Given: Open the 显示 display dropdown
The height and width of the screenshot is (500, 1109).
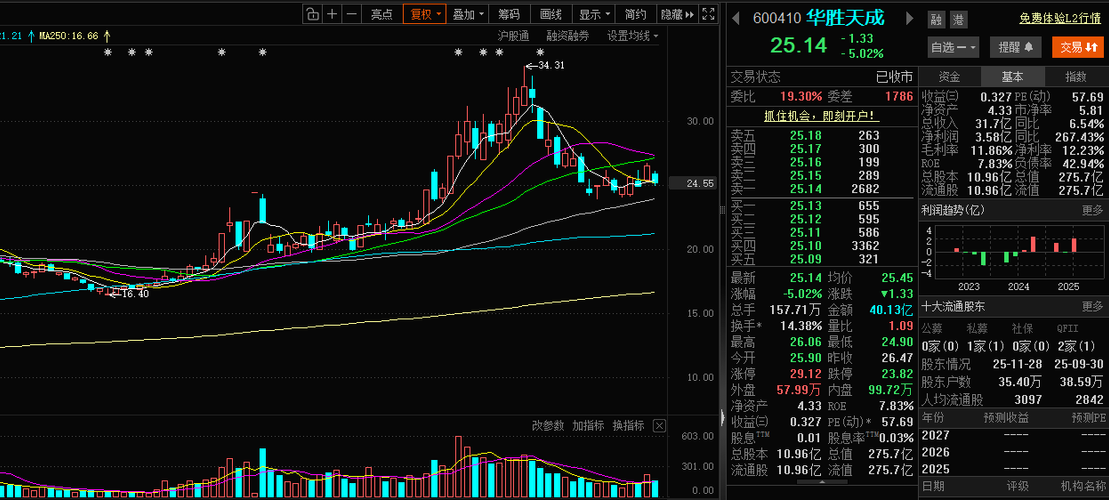Looking at the screenshot, I should tap(593, 13).
